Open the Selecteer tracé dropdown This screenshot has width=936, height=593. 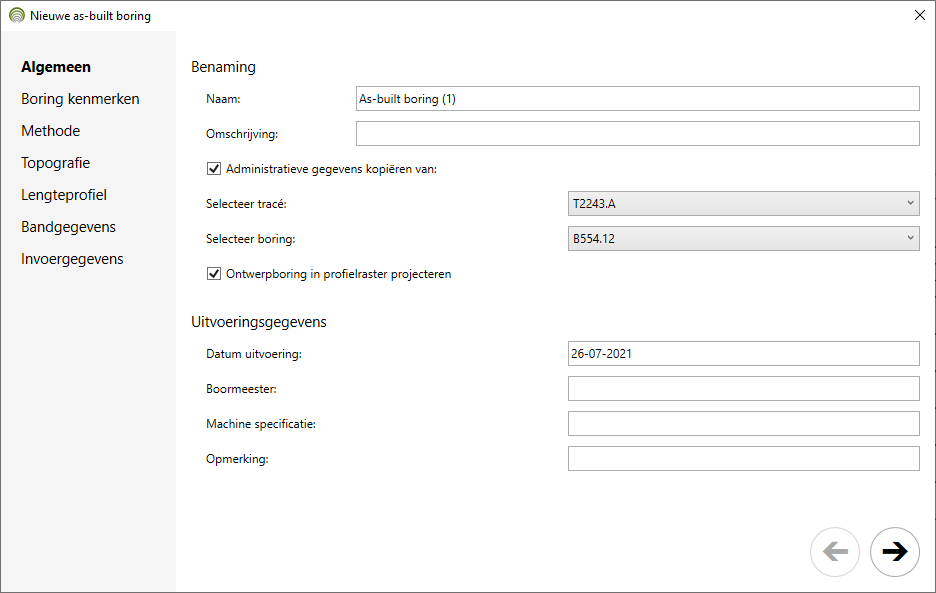[x=743, y=204]
